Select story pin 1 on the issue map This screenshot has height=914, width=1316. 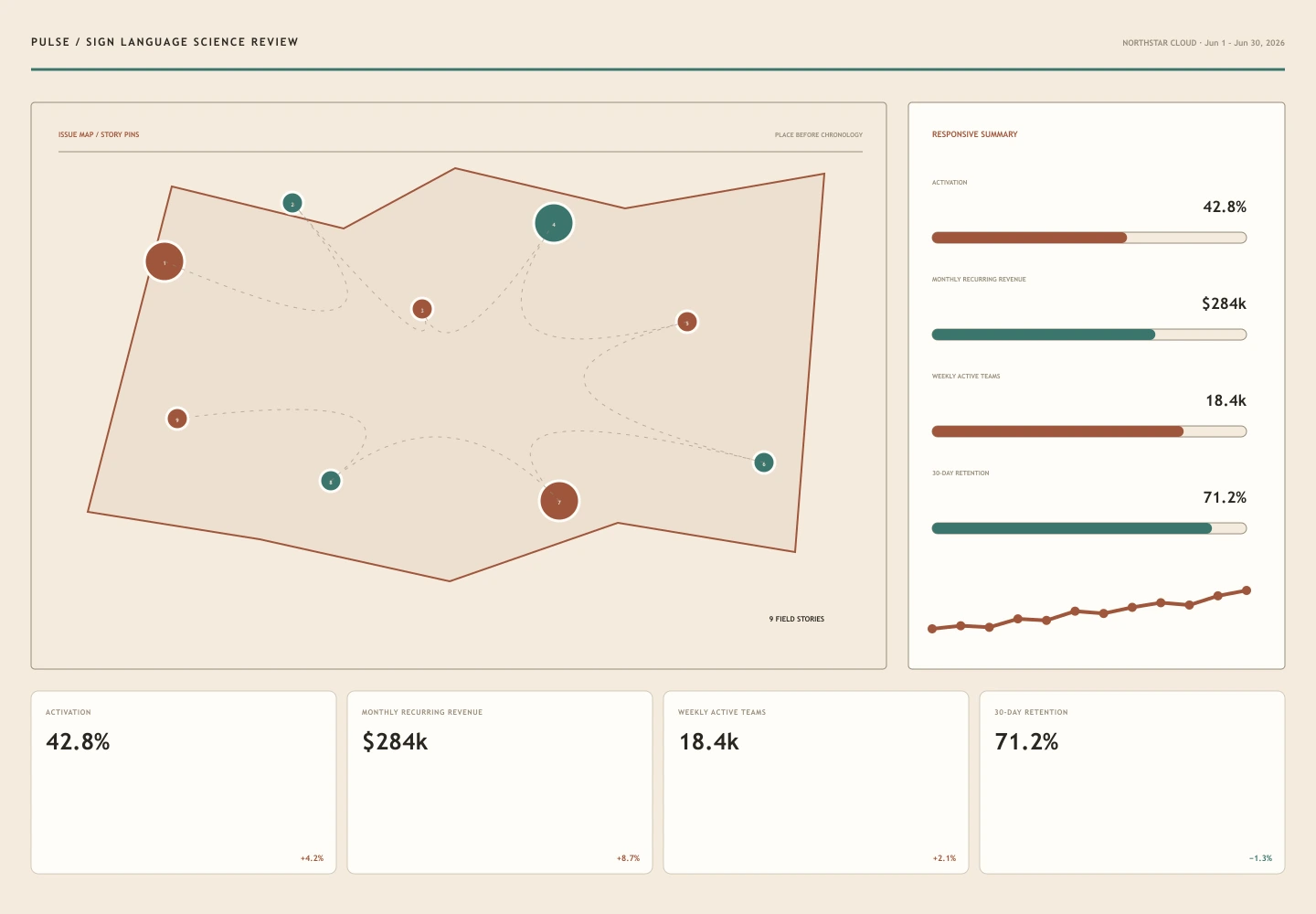click(164, 261)
